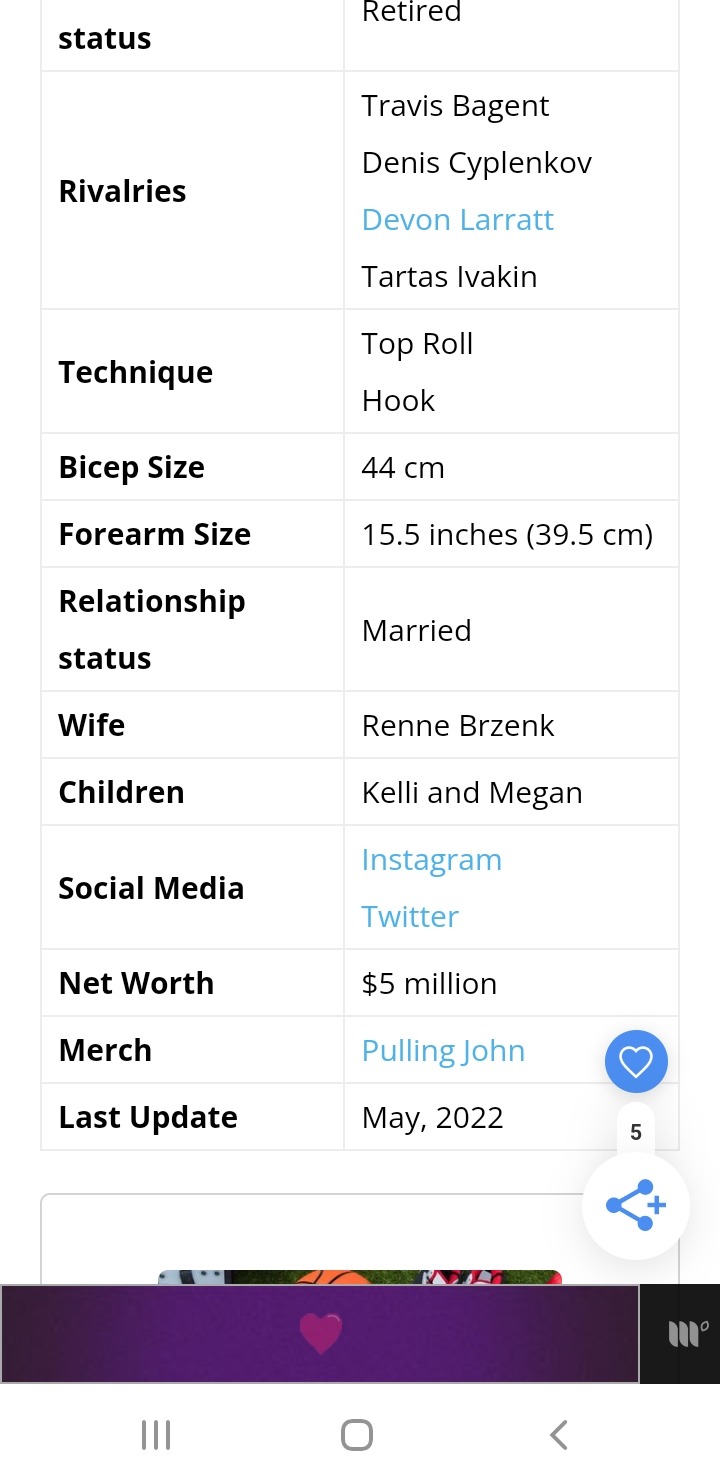Tap the Denis Cyplenkov text

(477, 163)
